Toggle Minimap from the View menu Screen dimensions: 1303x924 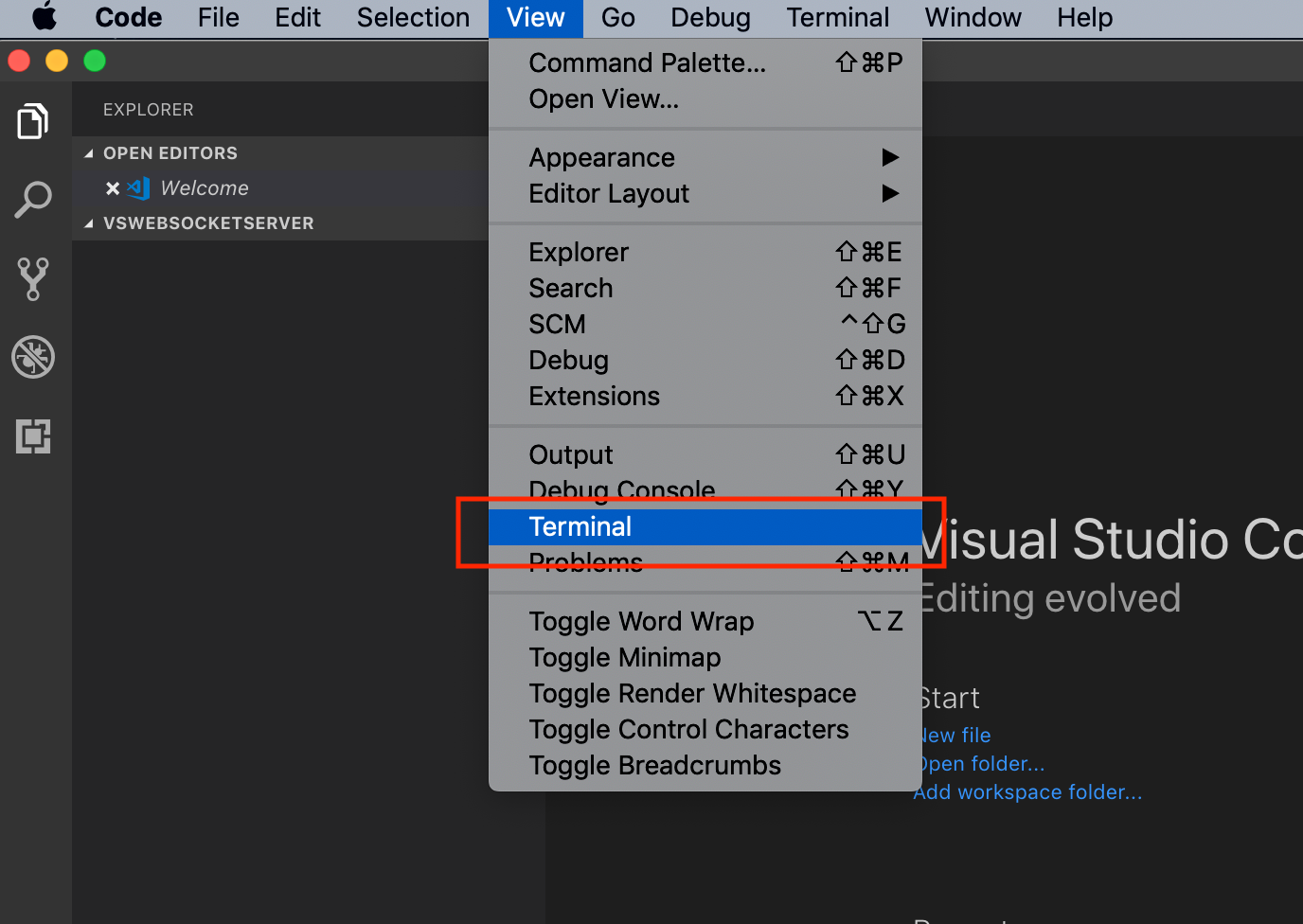(x=705, y=657)
